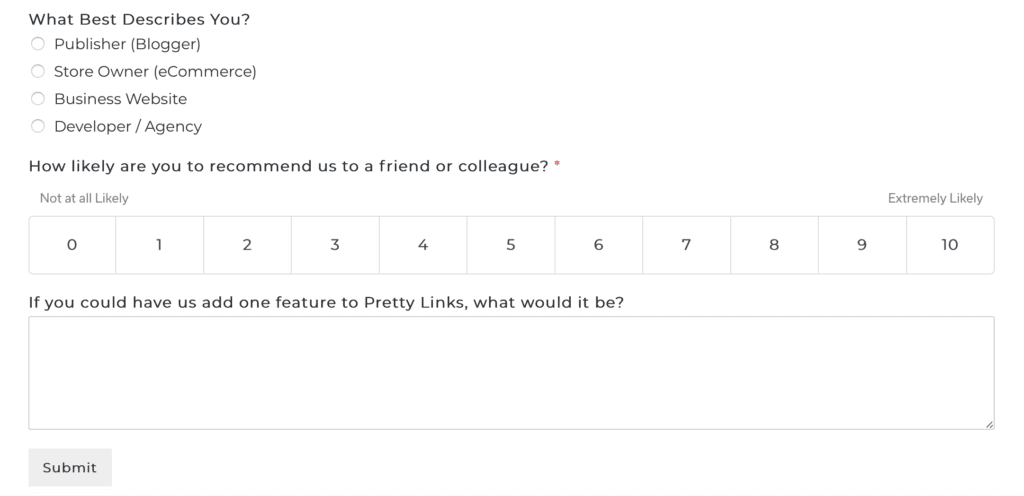Image resolution: width=1024 pixels, height=496 pixels.
Task: Choose 7 on recommendation scale
Action: tap(686, 245)
